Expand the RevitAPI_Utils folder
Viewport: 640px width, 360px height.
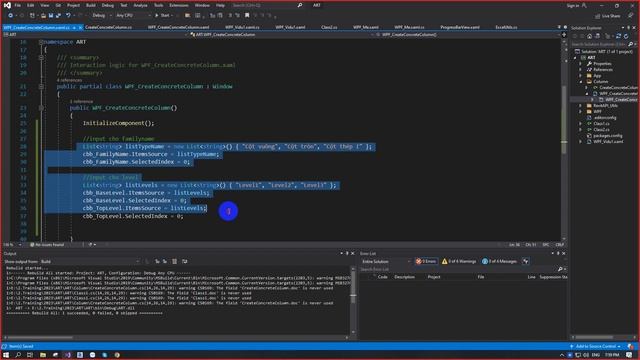[x=581, y=106]
